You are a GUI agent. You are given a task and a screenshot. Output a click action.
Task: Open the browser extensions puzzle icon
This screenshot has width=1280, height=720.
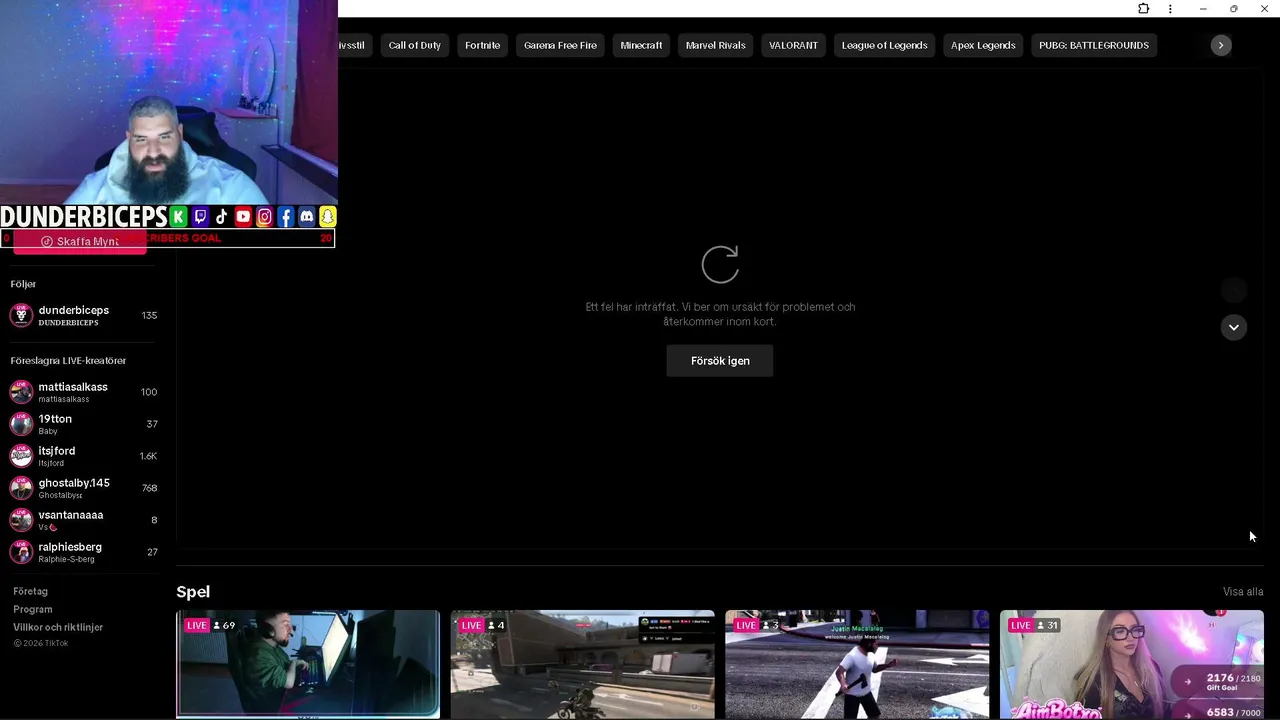pyautogui.click(x=1143, y=9)
